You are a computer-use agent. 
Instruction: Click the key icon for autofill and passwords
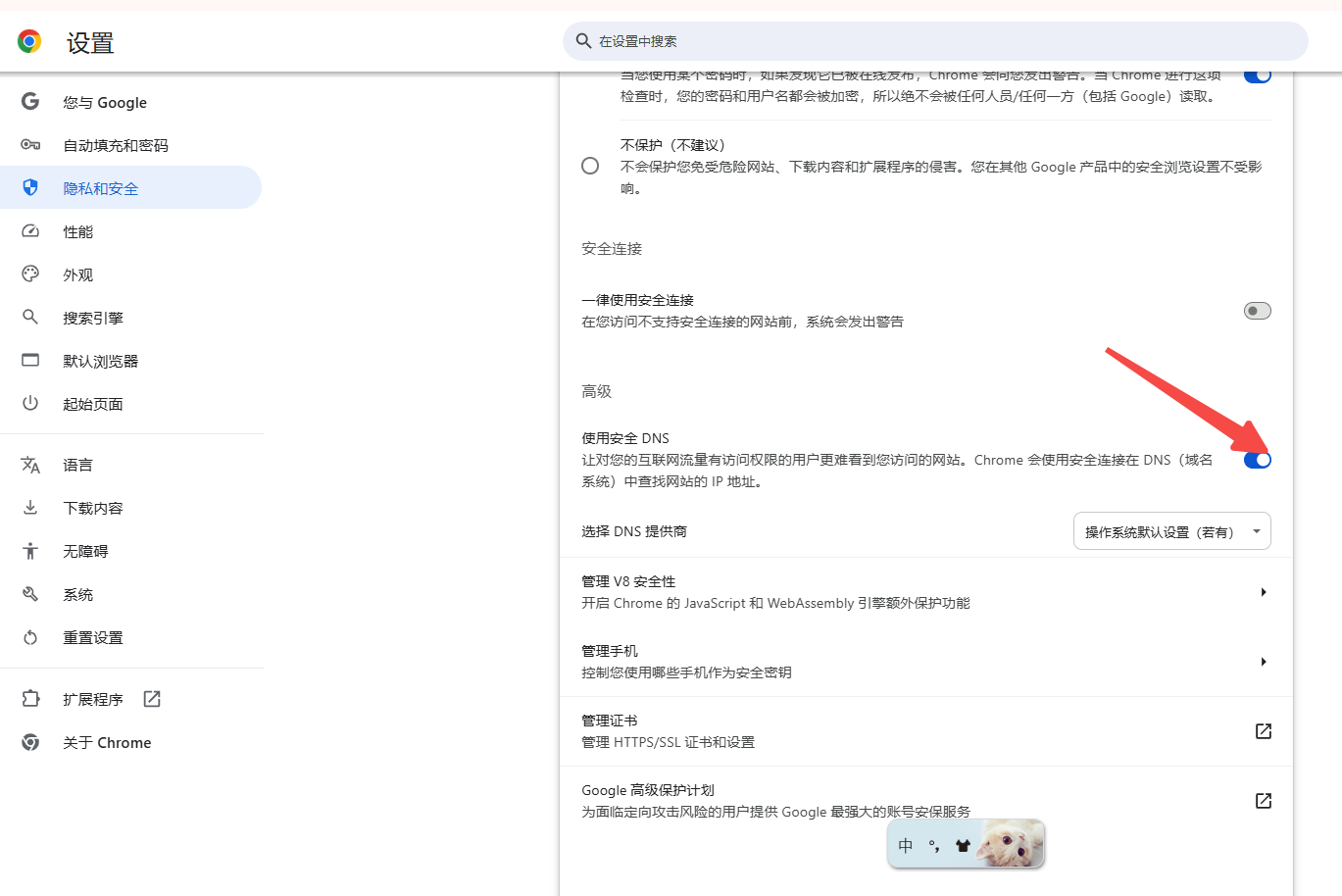coord(30,145)
